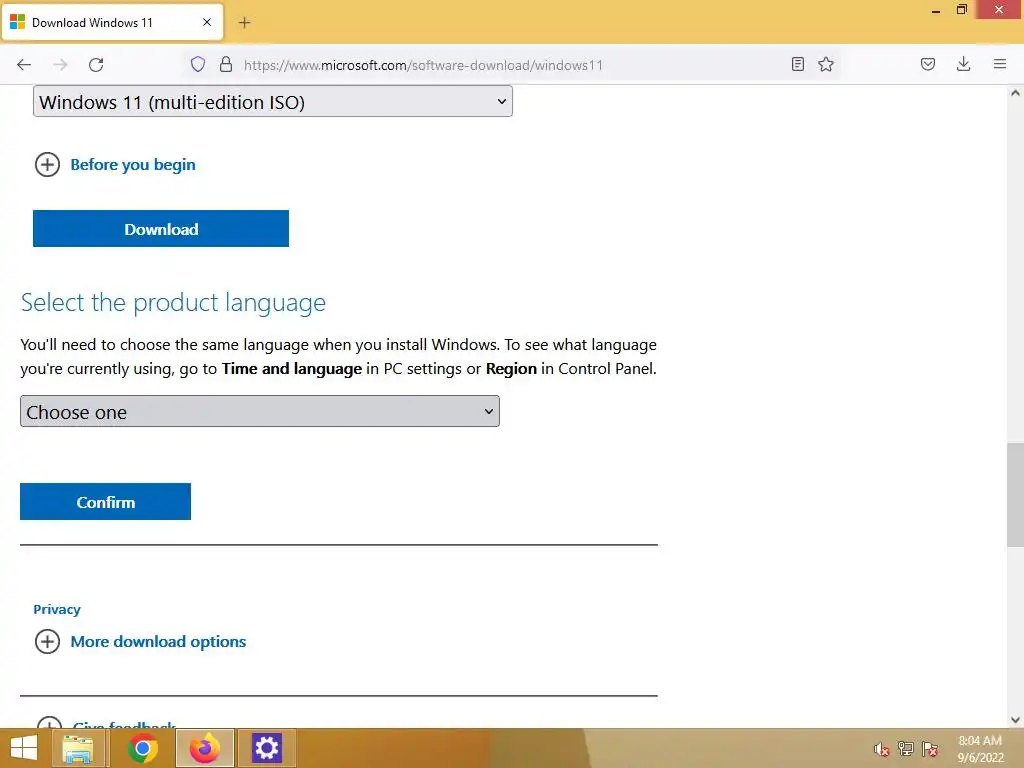Open the Choose one language dropdown
Image resolution: width=1024 pixels, height=768 pixels.
(x=260, y=411)
